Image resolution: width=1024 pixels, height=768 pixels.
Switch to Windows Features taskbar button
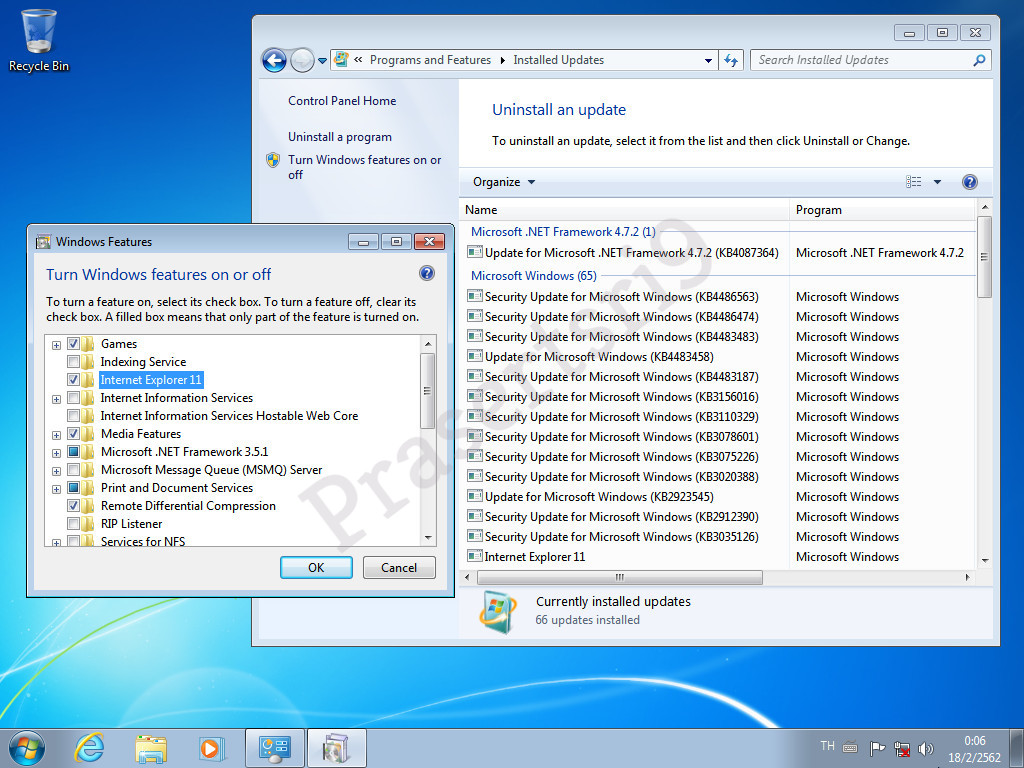click(x=336, y=748)
